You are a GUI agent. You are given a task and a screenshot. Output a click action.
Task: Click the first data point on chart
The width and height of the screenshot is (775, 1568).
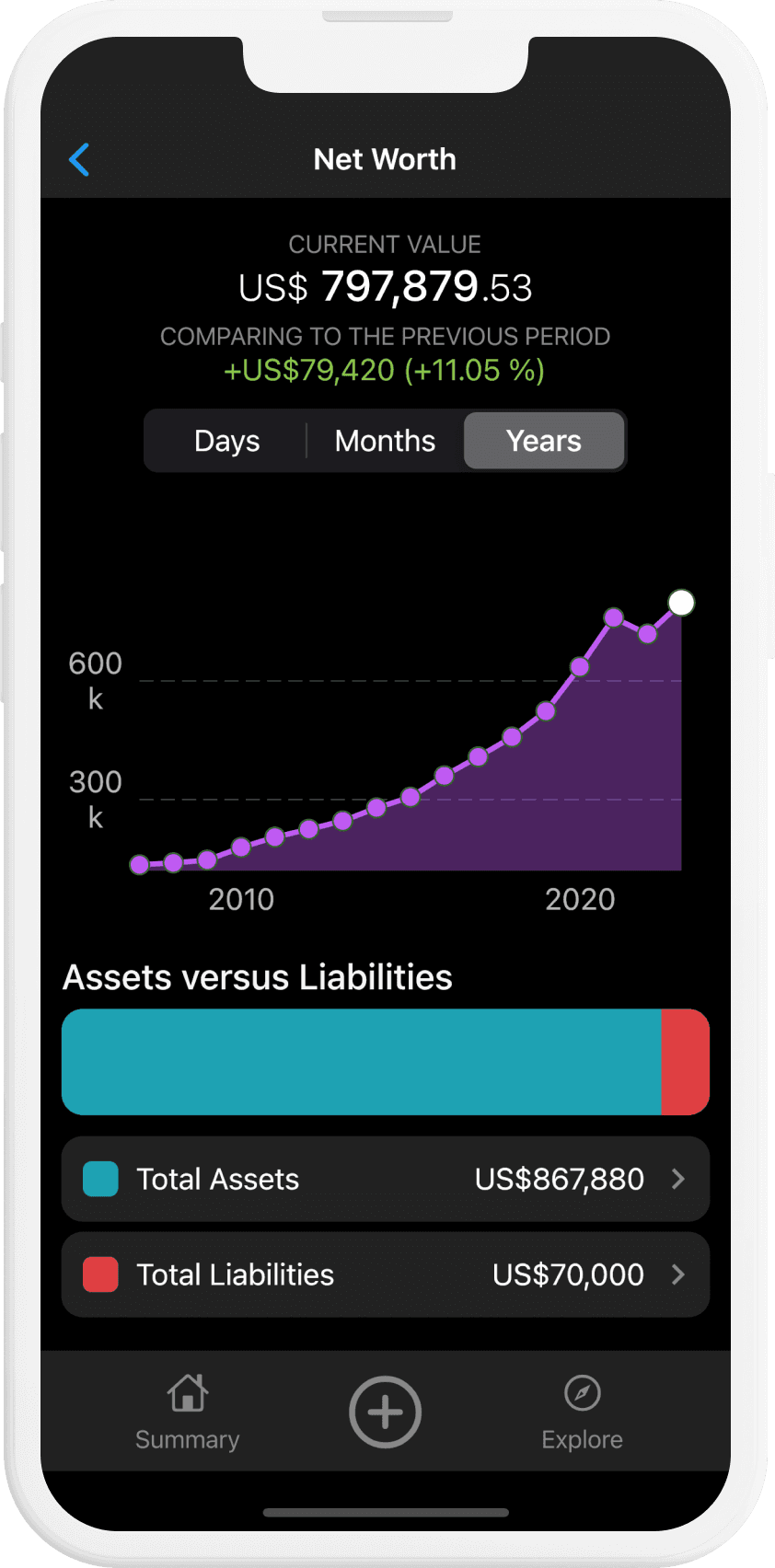(x=140, y=864)
